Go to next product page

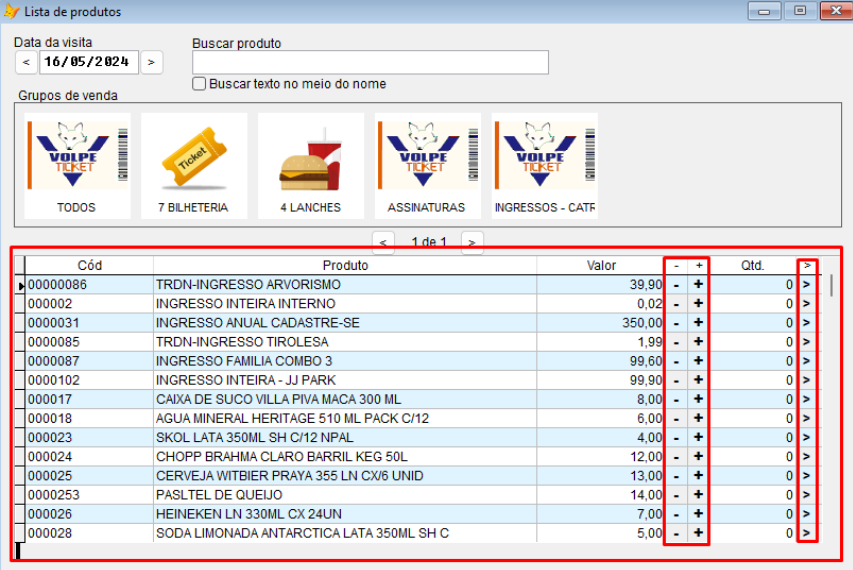tap(472, 242)
